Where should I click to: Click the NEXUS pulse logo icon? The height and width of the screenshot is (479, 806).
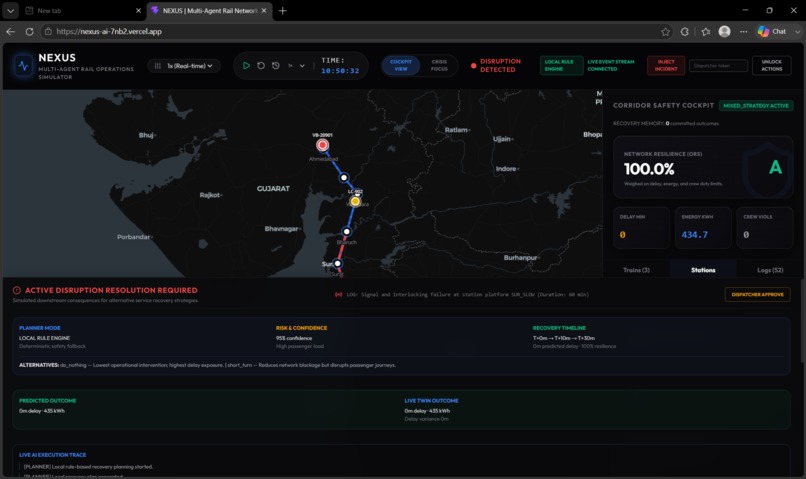[x=23, y=66]
